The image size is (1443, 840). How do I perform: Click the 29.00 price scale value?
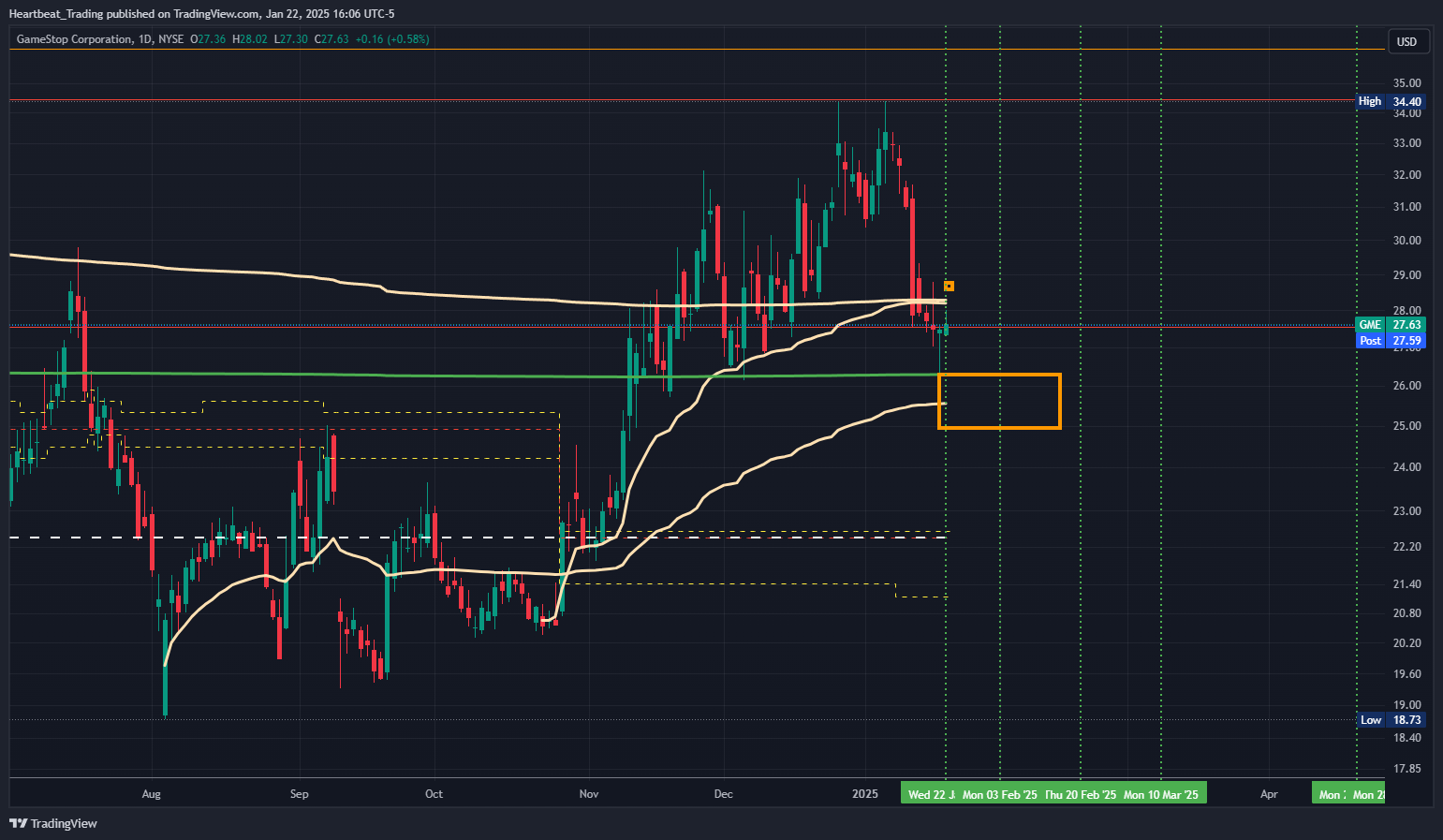click(x=1406, y=275)
